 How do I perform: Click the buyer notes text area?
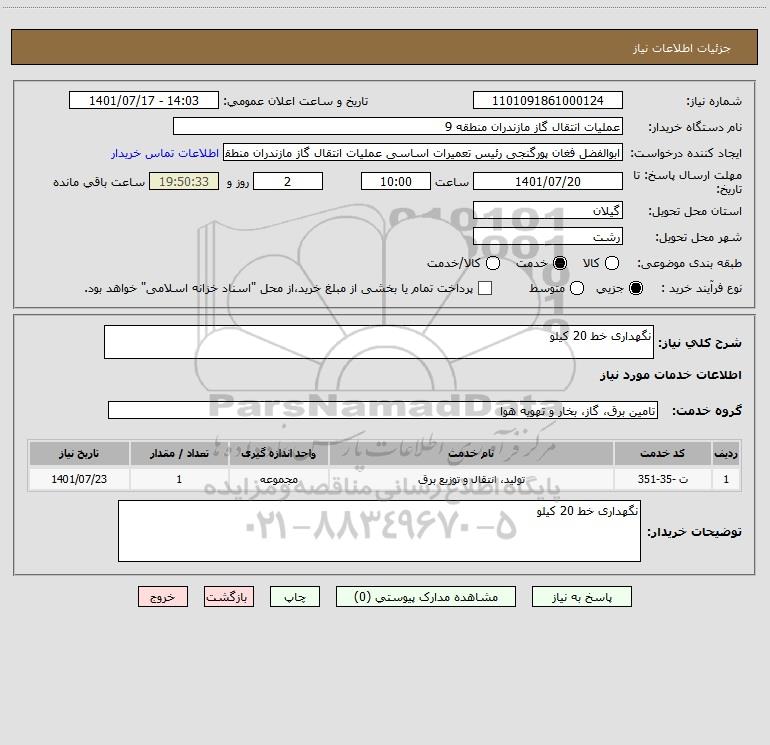(x=379, y=531)
